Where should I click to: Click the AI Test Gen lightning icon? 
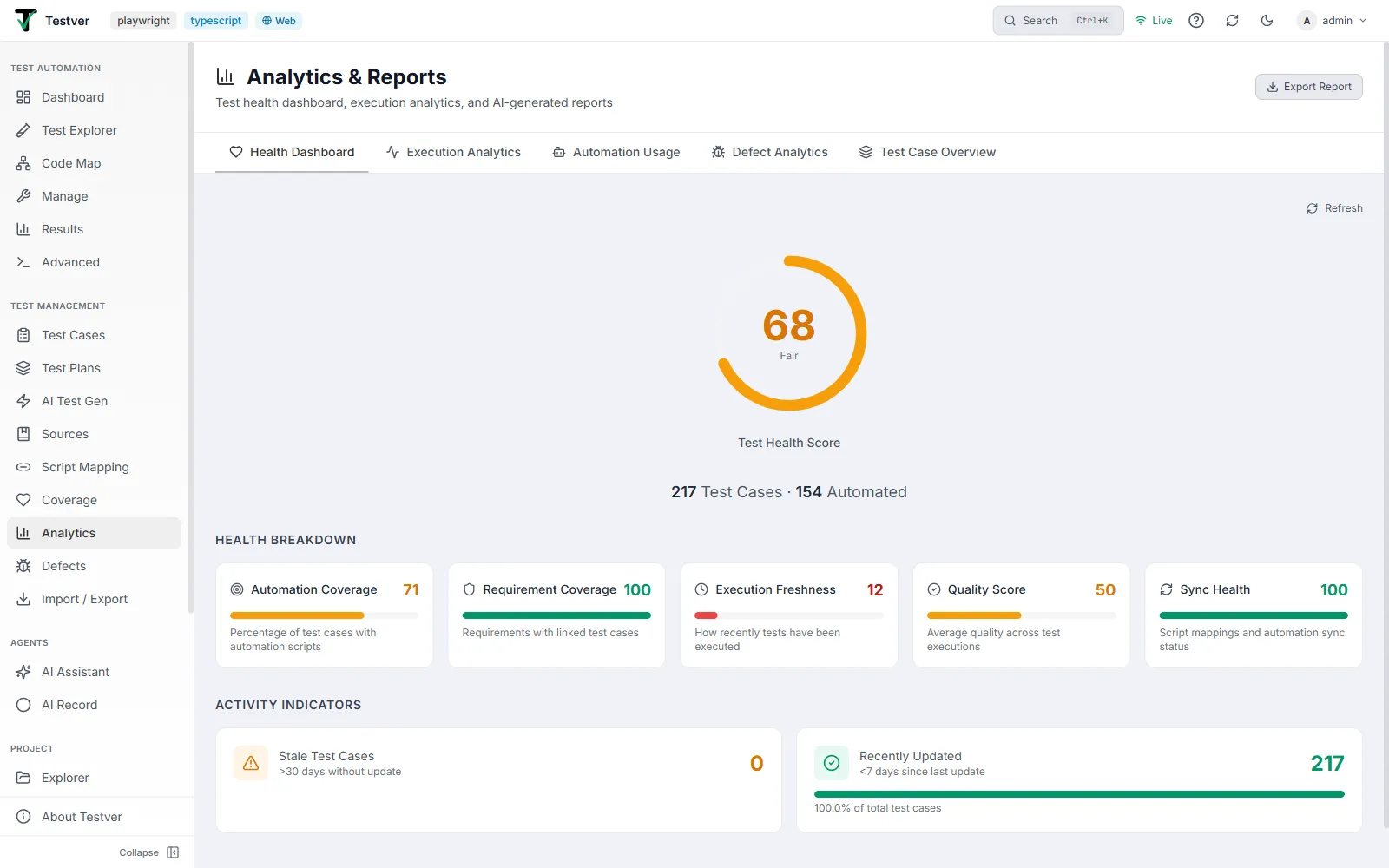click(23, 401)
